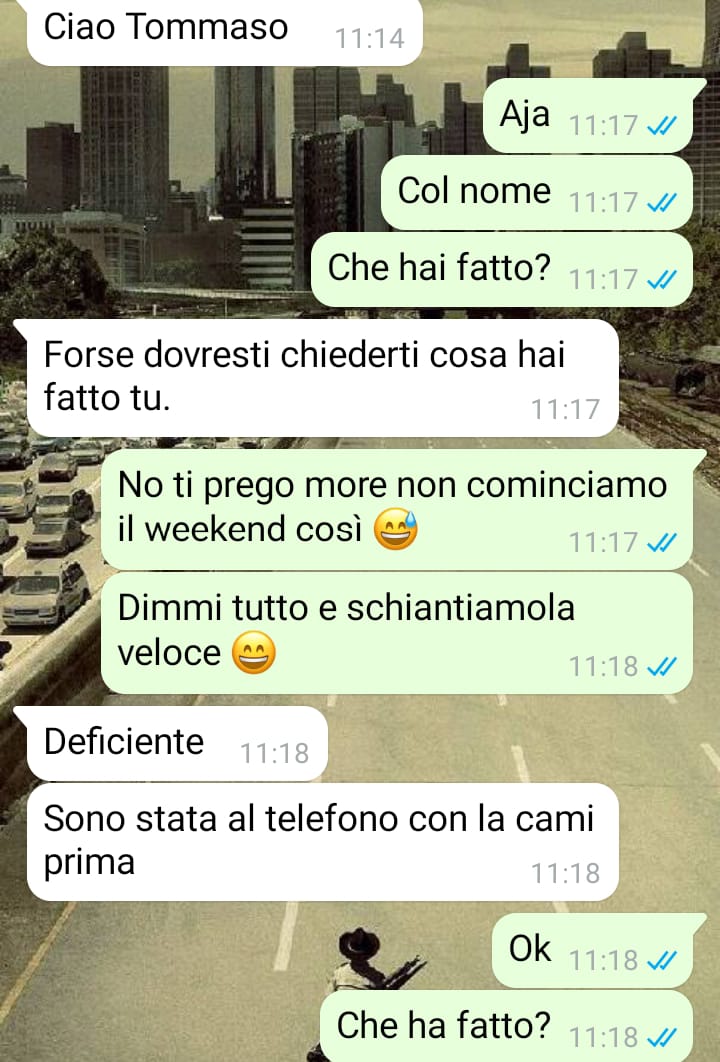Tap the read checkmarks on 'Col nome'

(662, 203)
